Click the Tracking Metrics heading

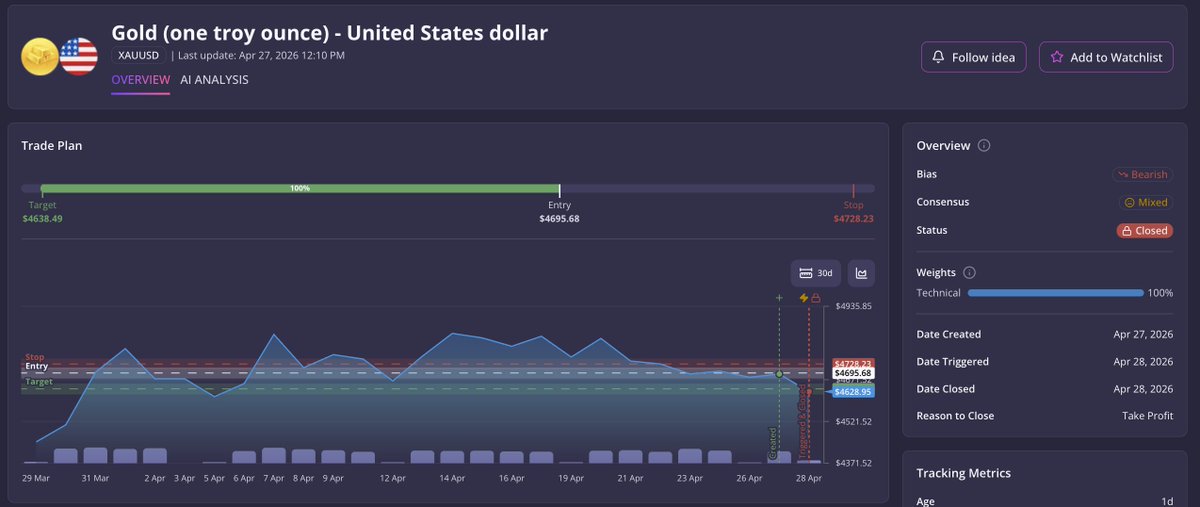(964, 473)
